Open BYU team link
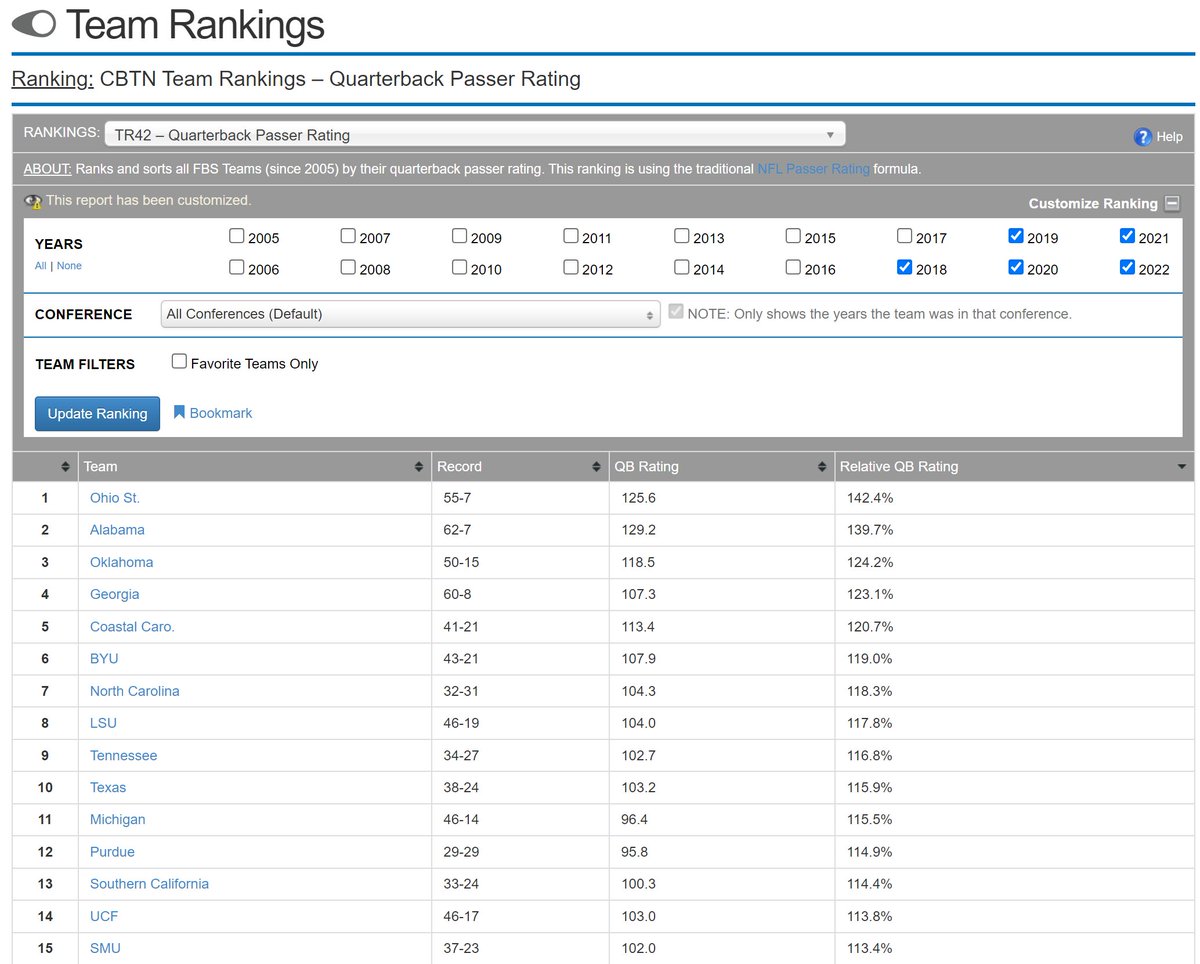 click(x=104, y=658)
